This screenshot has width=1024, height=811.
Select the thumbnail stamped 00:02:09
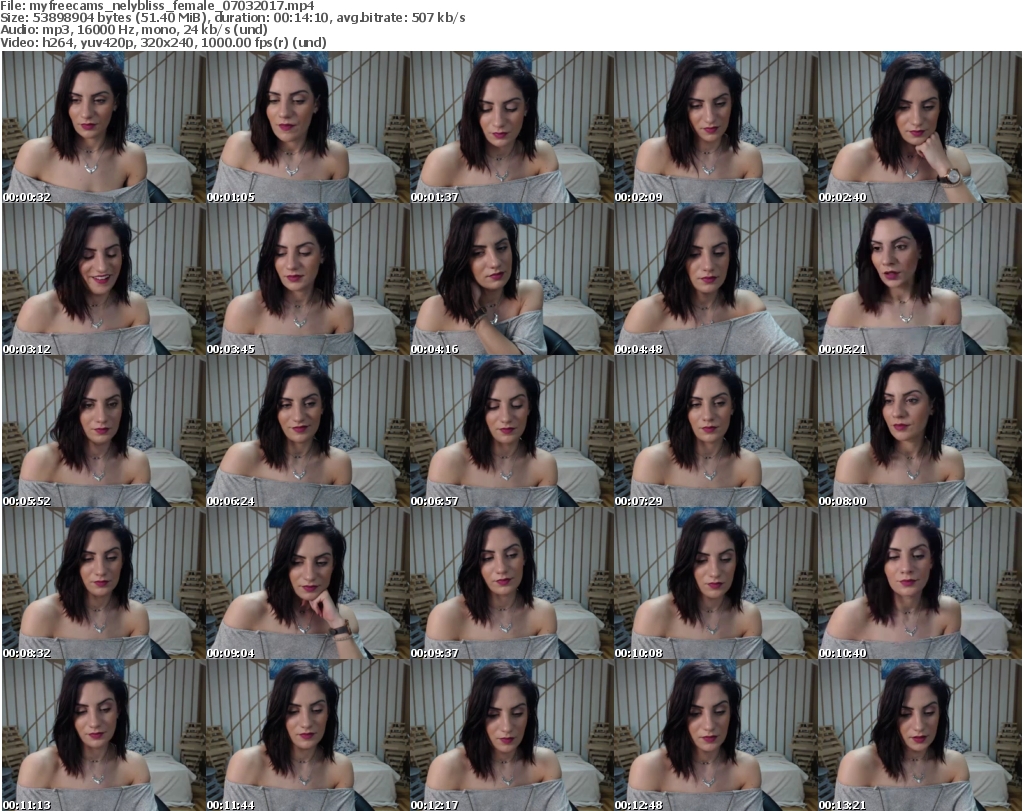coord(716,127)
